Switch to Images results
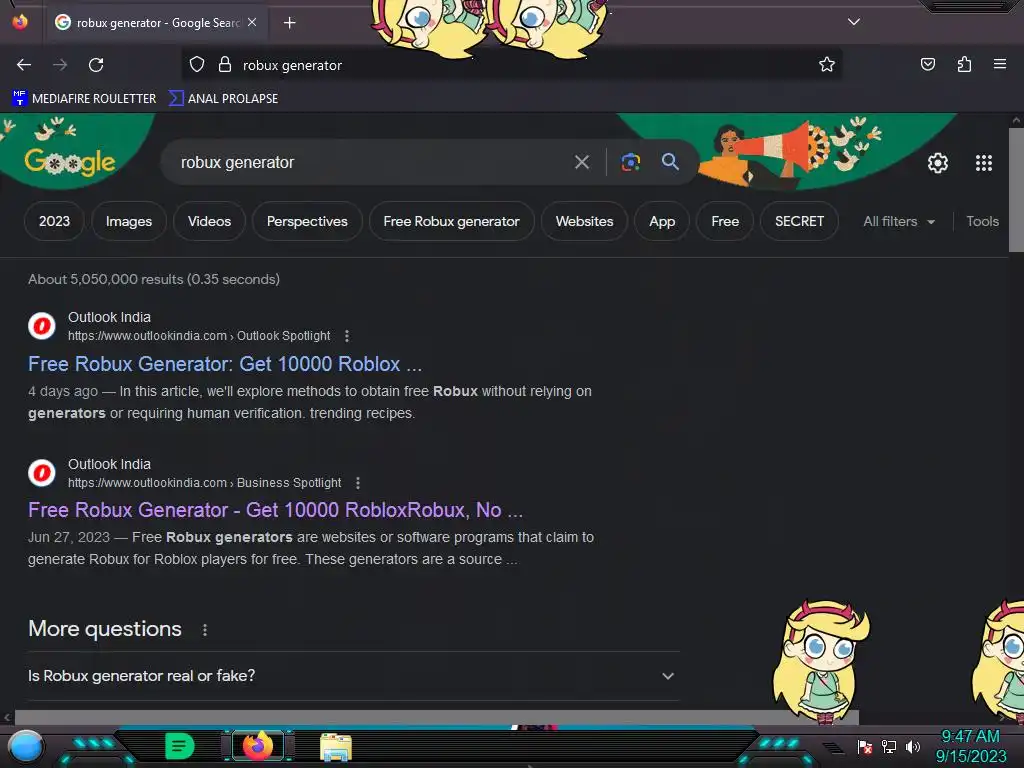This screenshot has width=1024, height=768. pyautogui.click(x=129, y=221)
